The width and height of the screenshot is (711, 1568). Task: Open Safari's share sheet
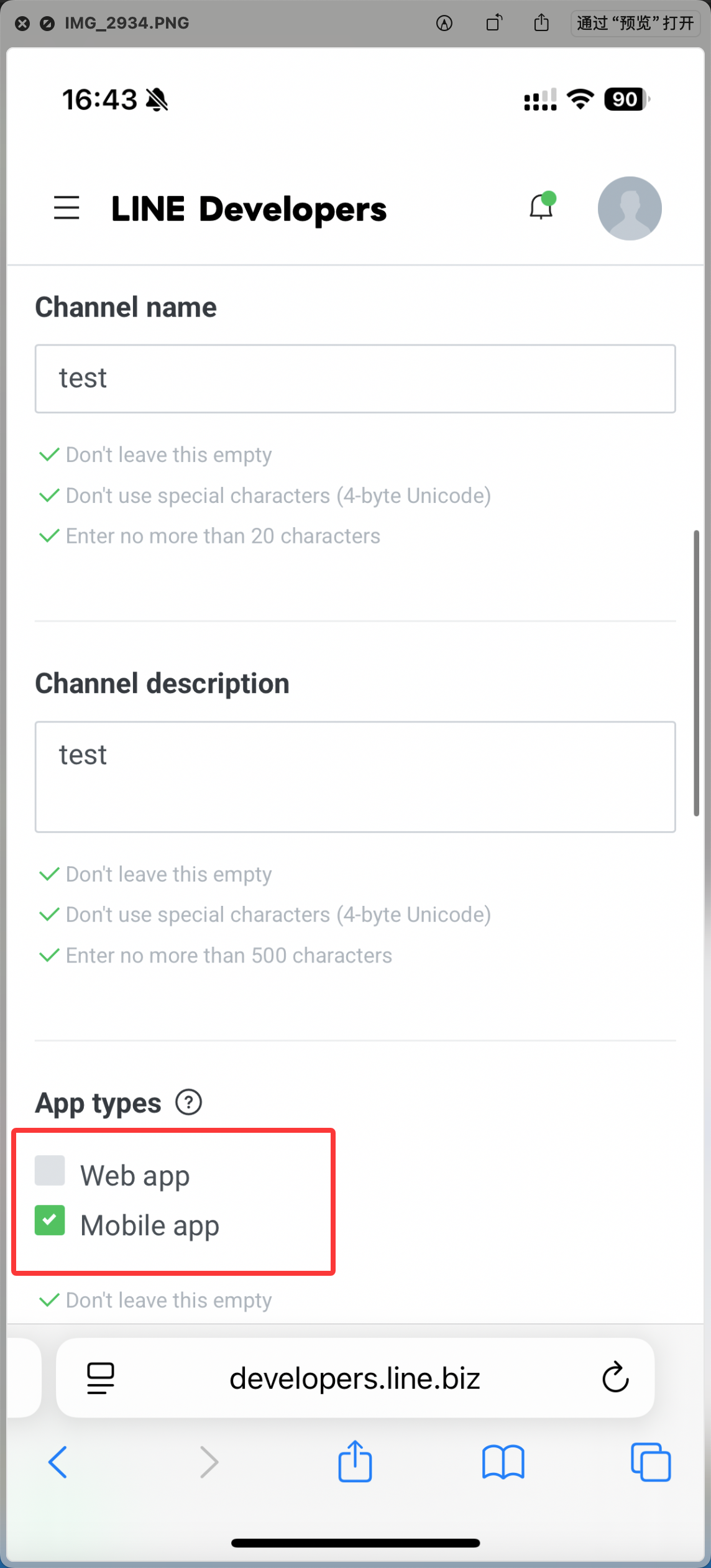(x=355, y=1462)
